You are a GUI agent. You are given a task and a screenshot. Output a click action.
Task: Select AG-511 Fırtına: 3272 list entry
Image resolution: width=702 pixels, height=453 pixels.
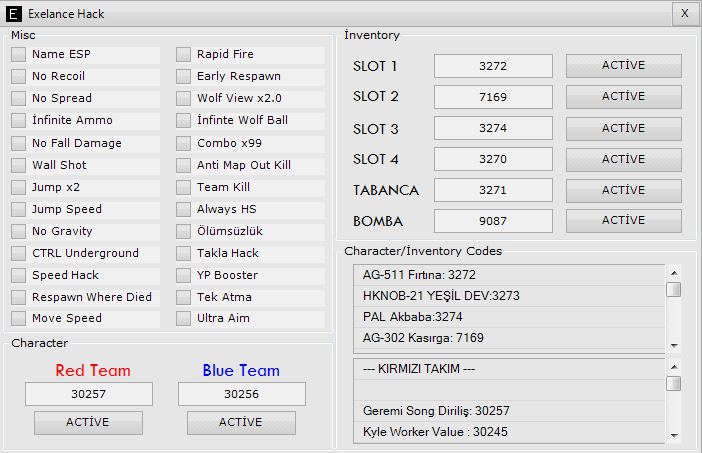(509, 275)
